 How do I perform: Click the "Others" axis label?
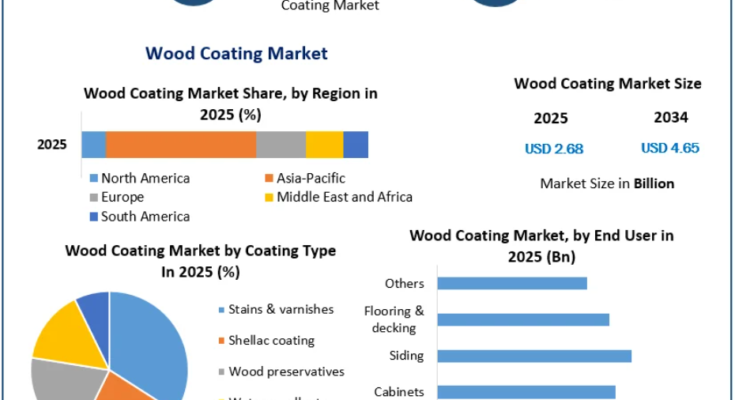click(404, 284)
